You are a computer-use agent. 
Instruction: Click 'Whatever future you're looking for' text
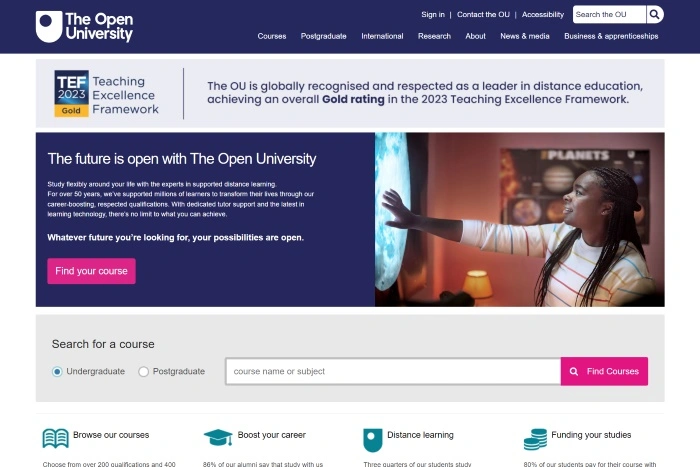click(175, 238)
